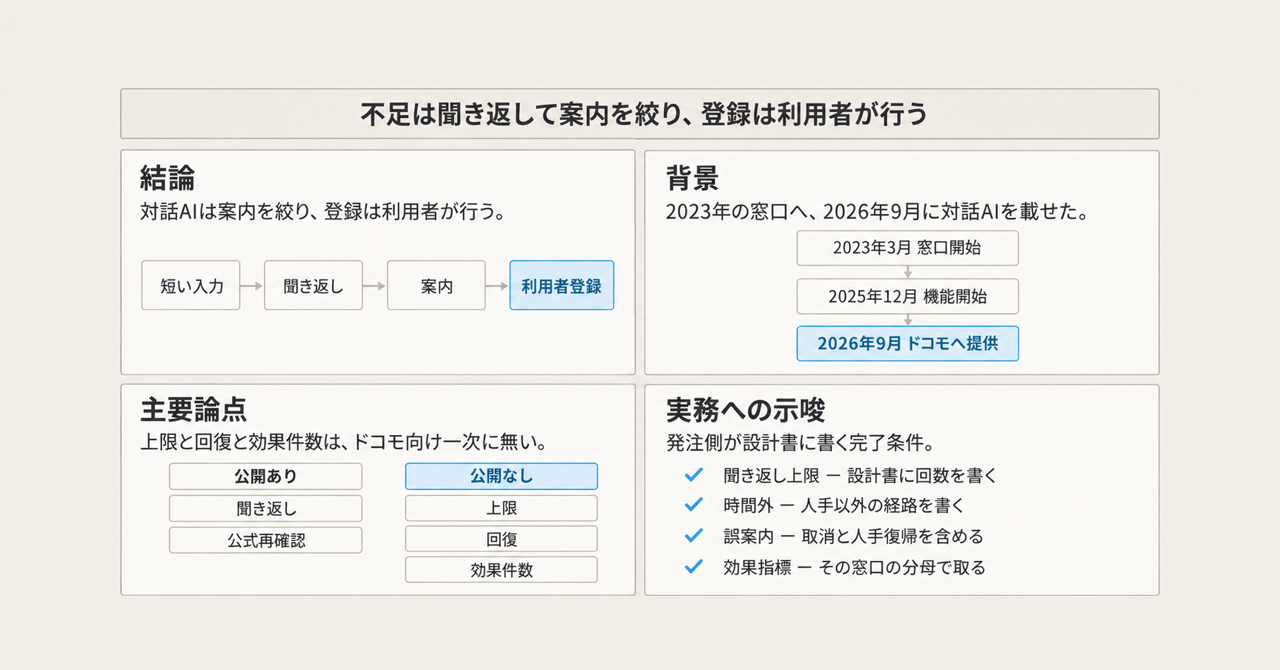The height and width of the screenshot is (670, 1280).
Task: Click the text 聞き返し上限 — 設計書に回数を書く
Action: point(860,475)
